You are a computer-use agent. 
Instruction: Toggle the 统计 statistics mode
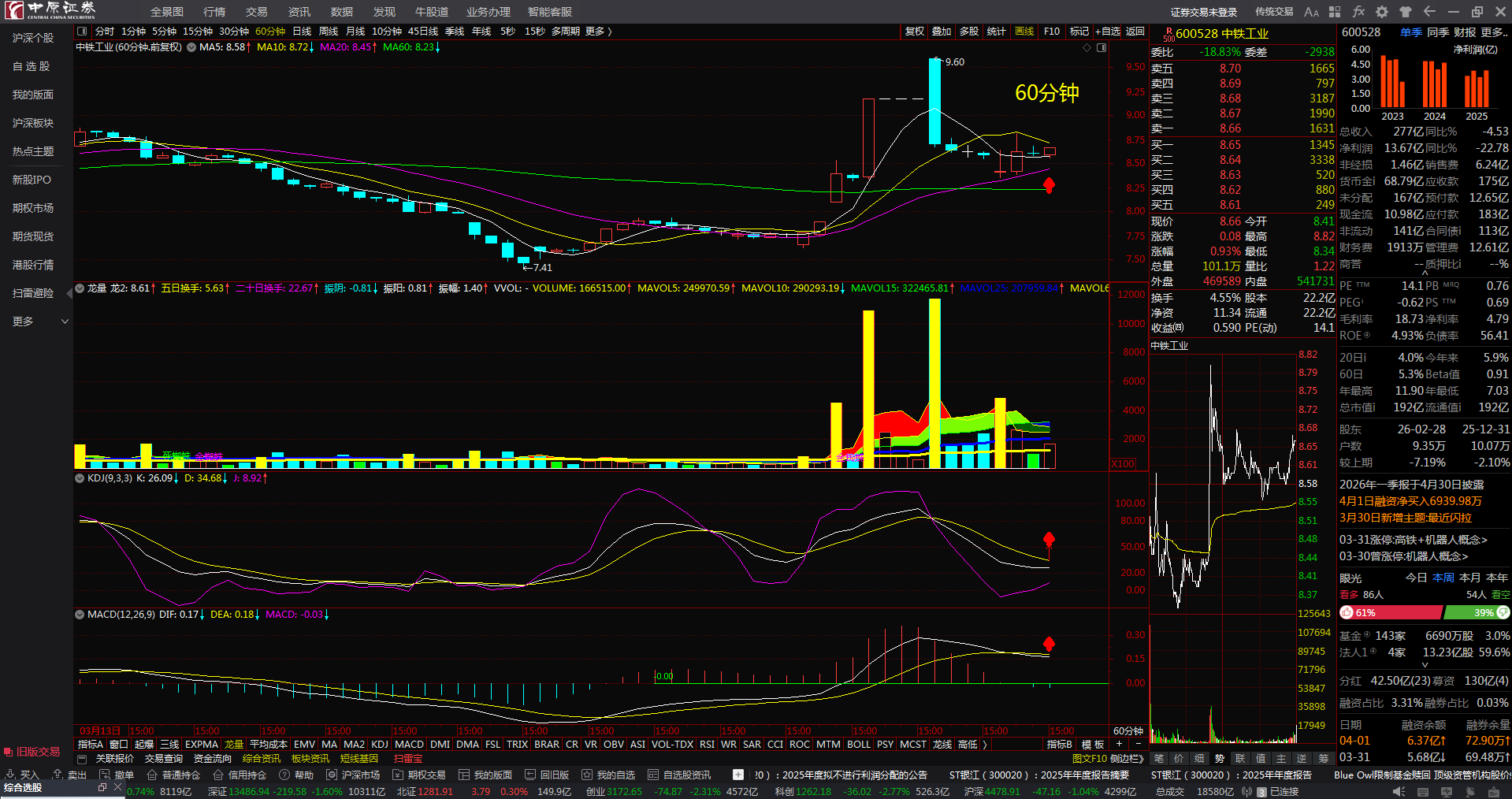pos(997,32)
